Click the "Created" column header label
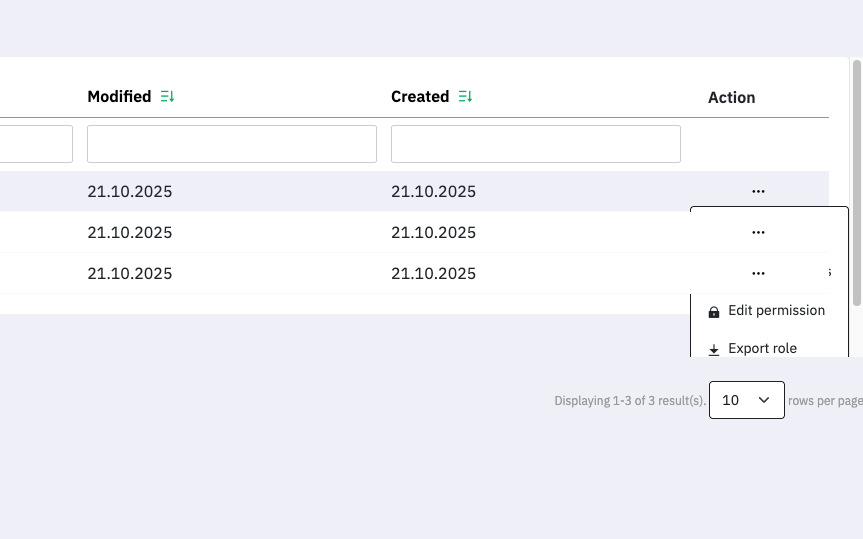Image resolution: width=863 pixels, height=539 pixels. [420, 97]
